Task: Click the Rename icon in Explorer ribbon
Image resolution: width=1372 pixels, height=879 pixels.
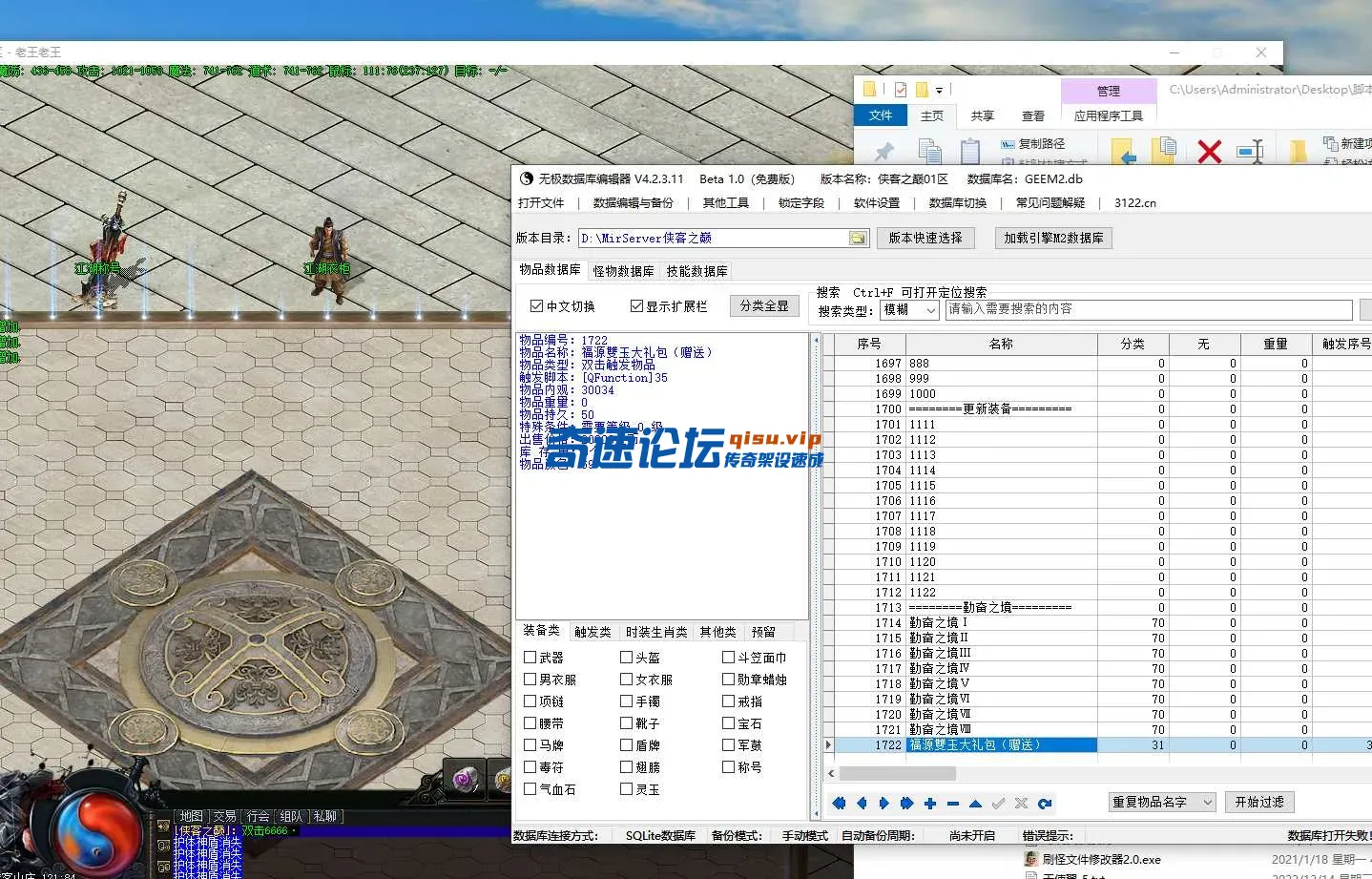Action: click(1250, 151)
